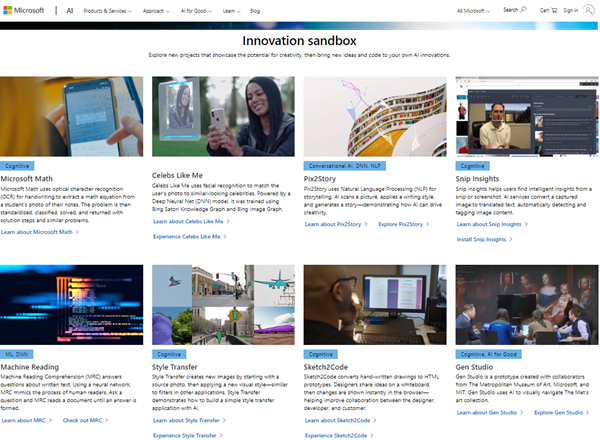The width and height of the screenshot is (600, 440).
Task: Click the Microsoft Math title
Action: click(27, 178)
